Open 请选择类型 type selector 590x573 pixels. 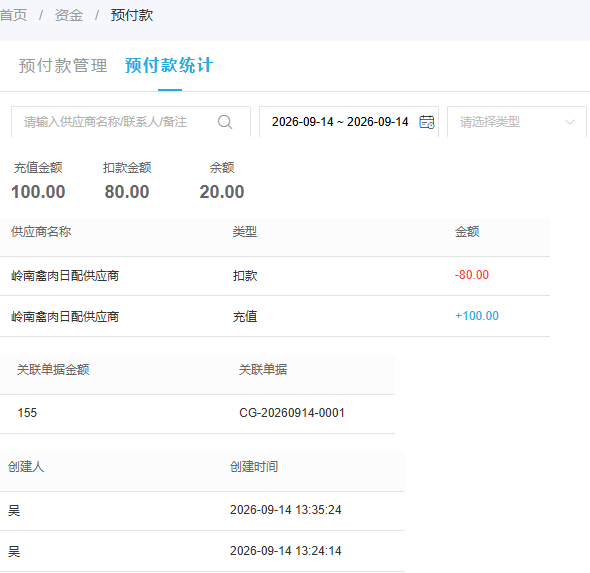point(517,122)
